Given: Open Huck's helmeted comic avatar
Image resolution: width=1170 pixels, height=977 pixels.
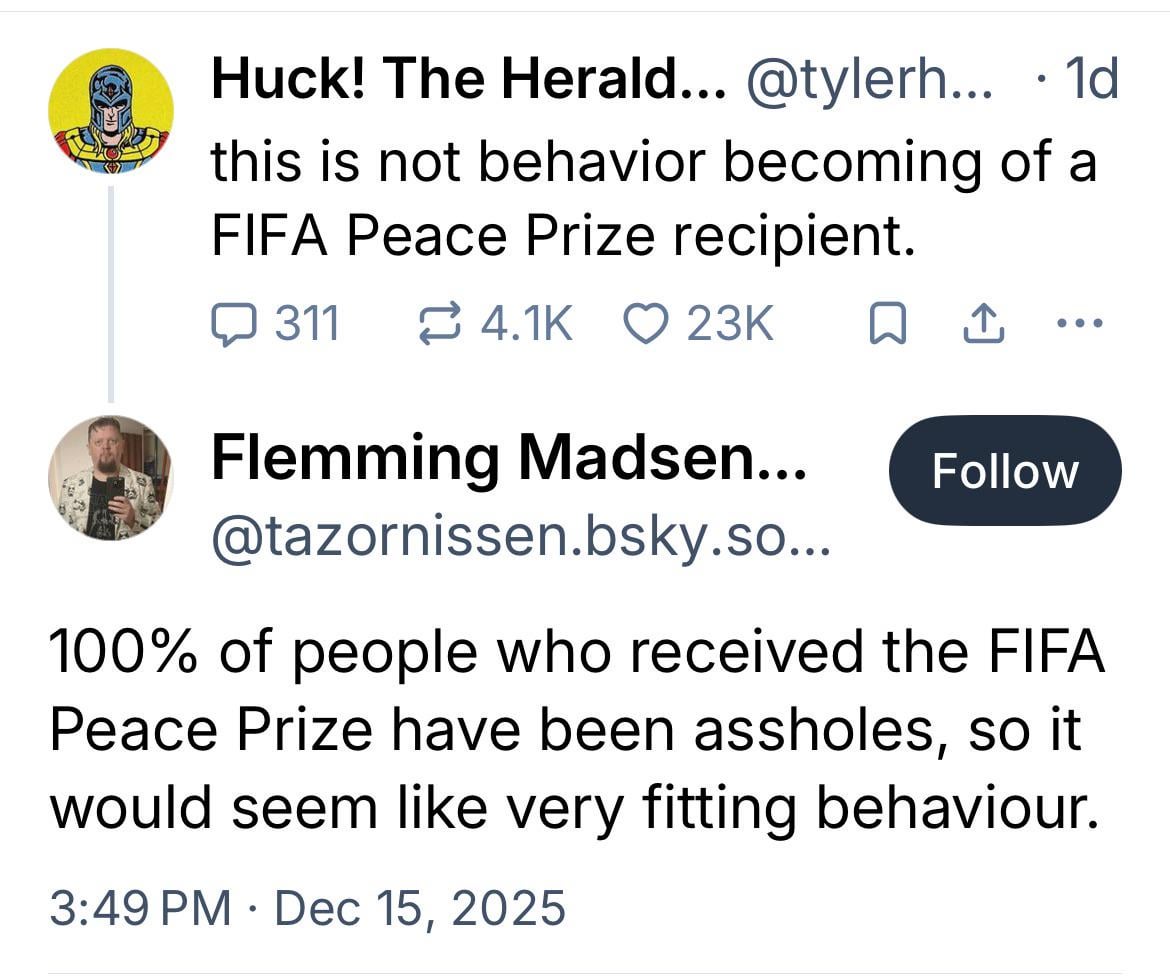Looking at the screenshot, I should tap(111, 110).
